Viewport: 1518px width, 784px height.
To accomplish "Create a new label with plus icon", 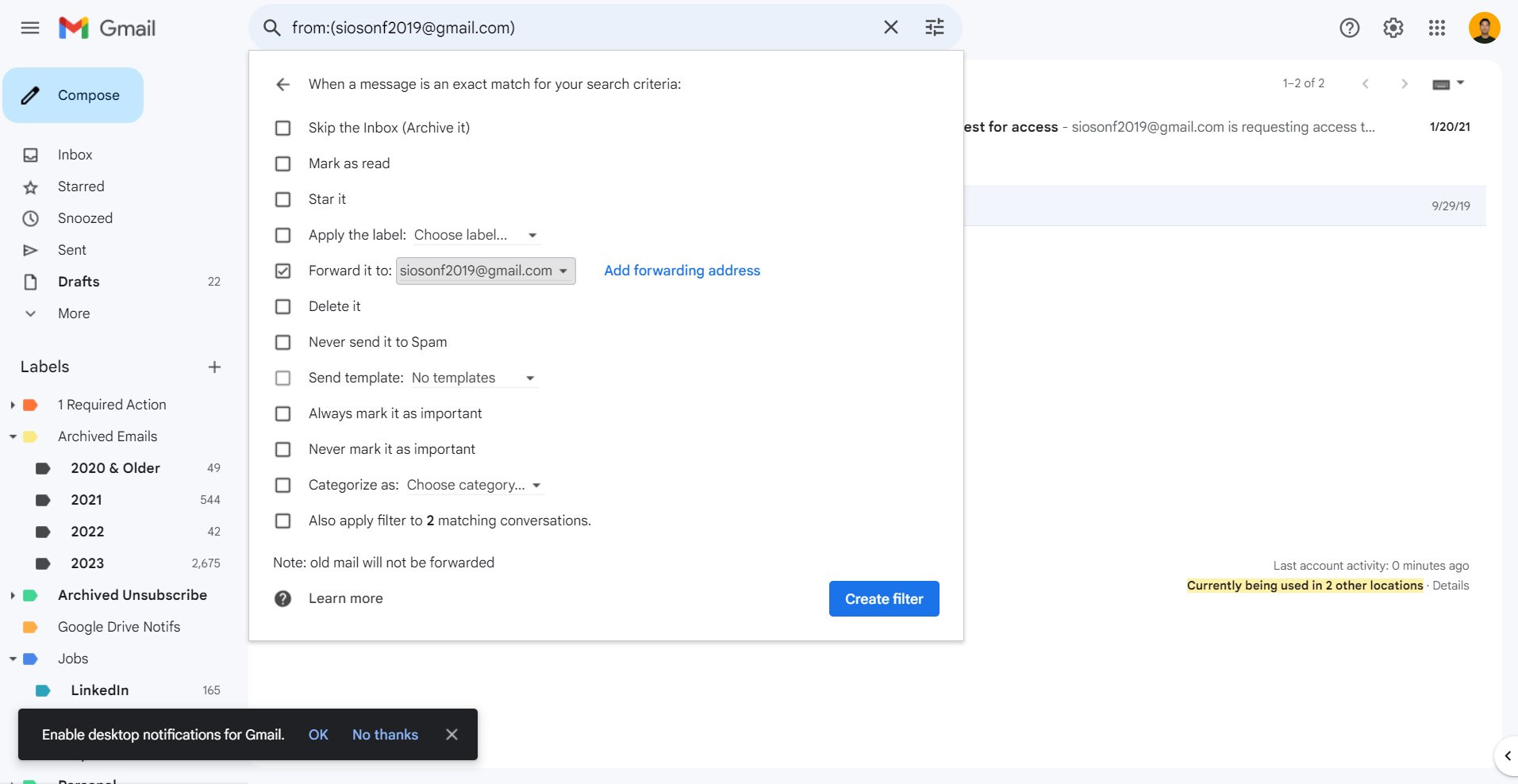I will click(214, 367).
